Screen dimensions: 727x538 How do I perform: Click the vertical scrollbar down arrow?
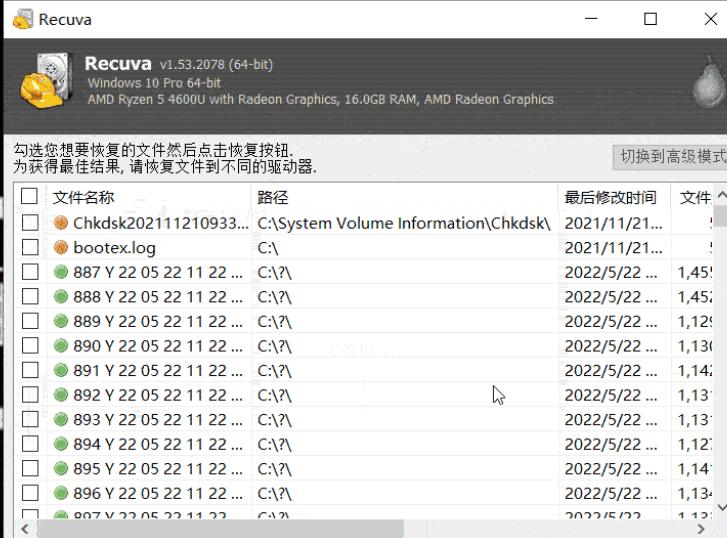721,507
